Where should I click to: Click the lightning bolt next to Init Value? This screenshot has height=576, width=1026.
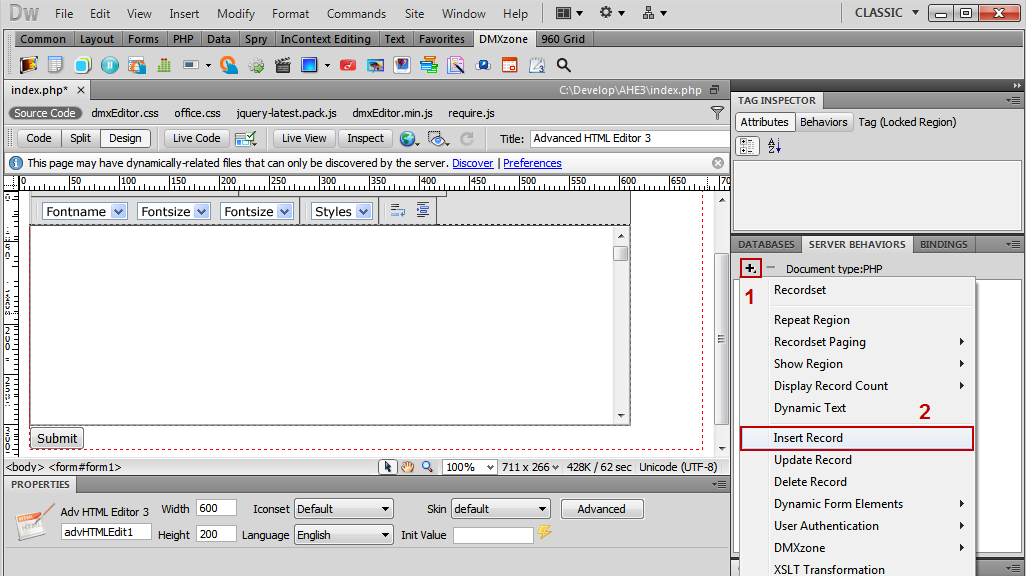tap(544, 532)
